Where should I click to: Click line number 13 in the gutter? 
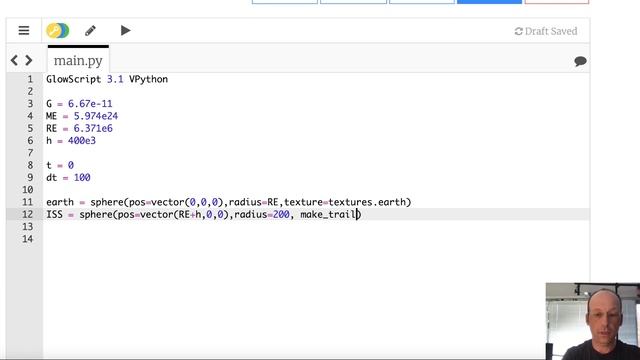[27, 227]
